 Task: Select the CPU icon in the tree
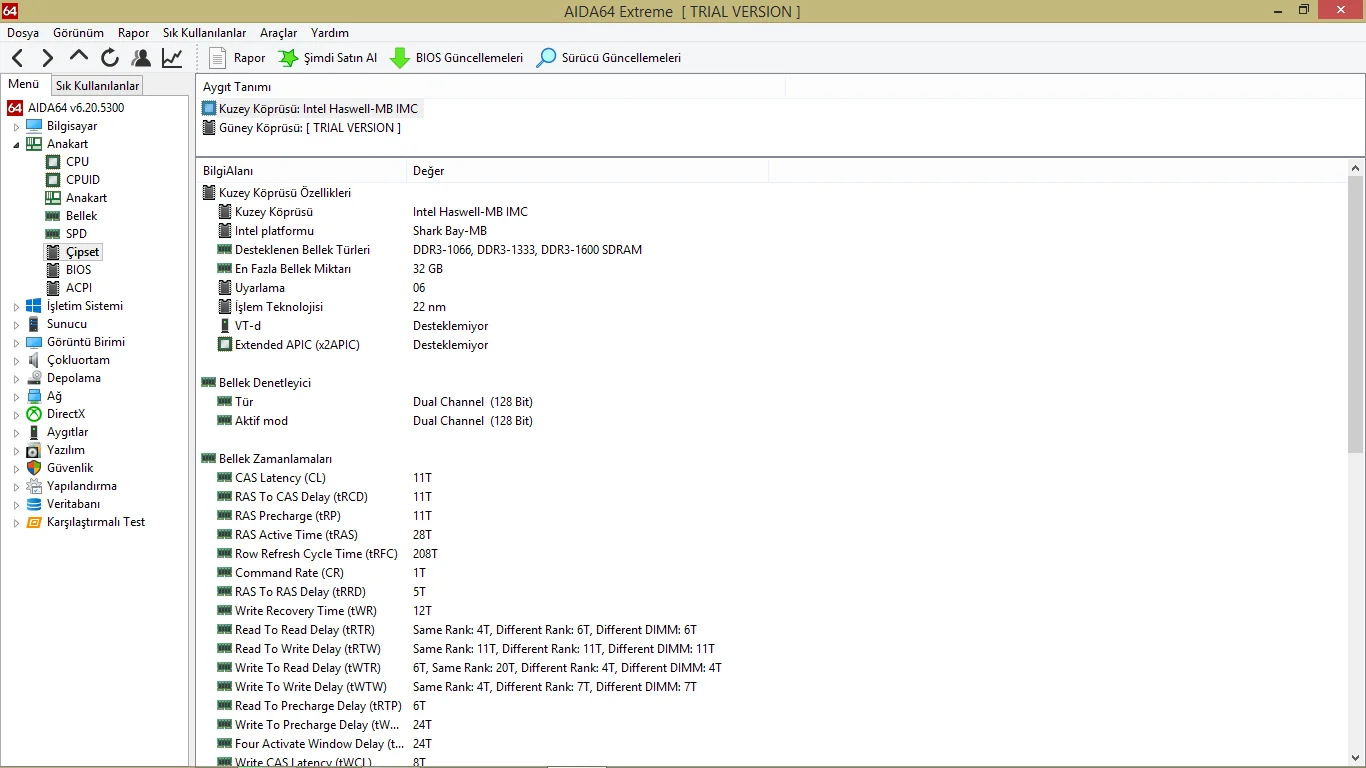[x=53, y=162]
